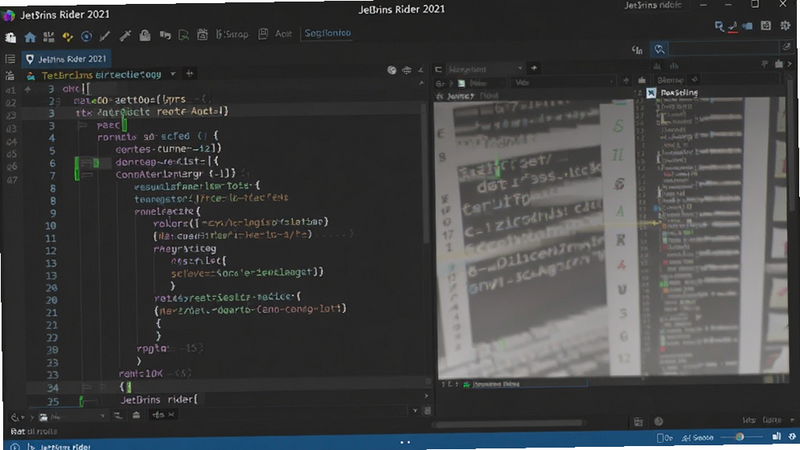Click the padlock icon in the toolbar

click(x=145, y=35)
